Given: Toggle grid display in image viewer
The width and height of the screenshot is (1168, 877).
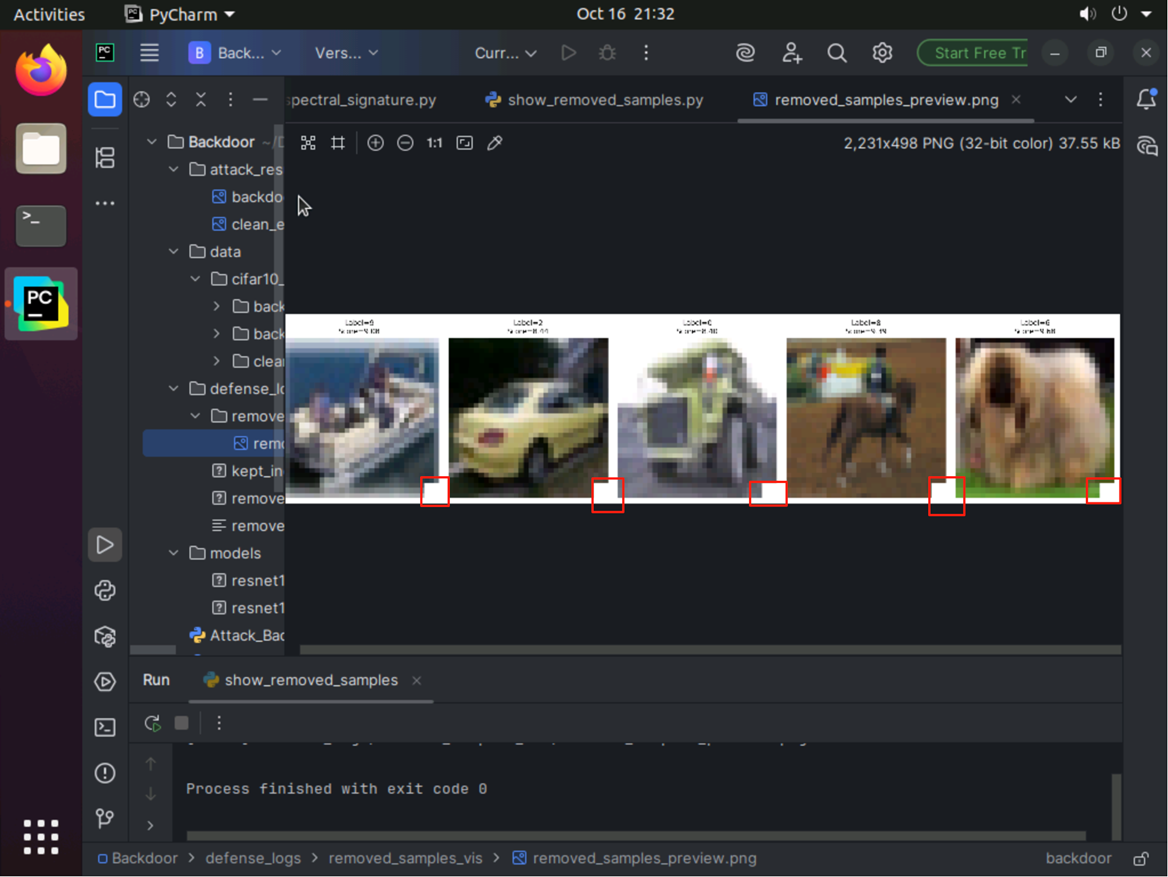Looking at the screenshot, I should coord(338,143).
